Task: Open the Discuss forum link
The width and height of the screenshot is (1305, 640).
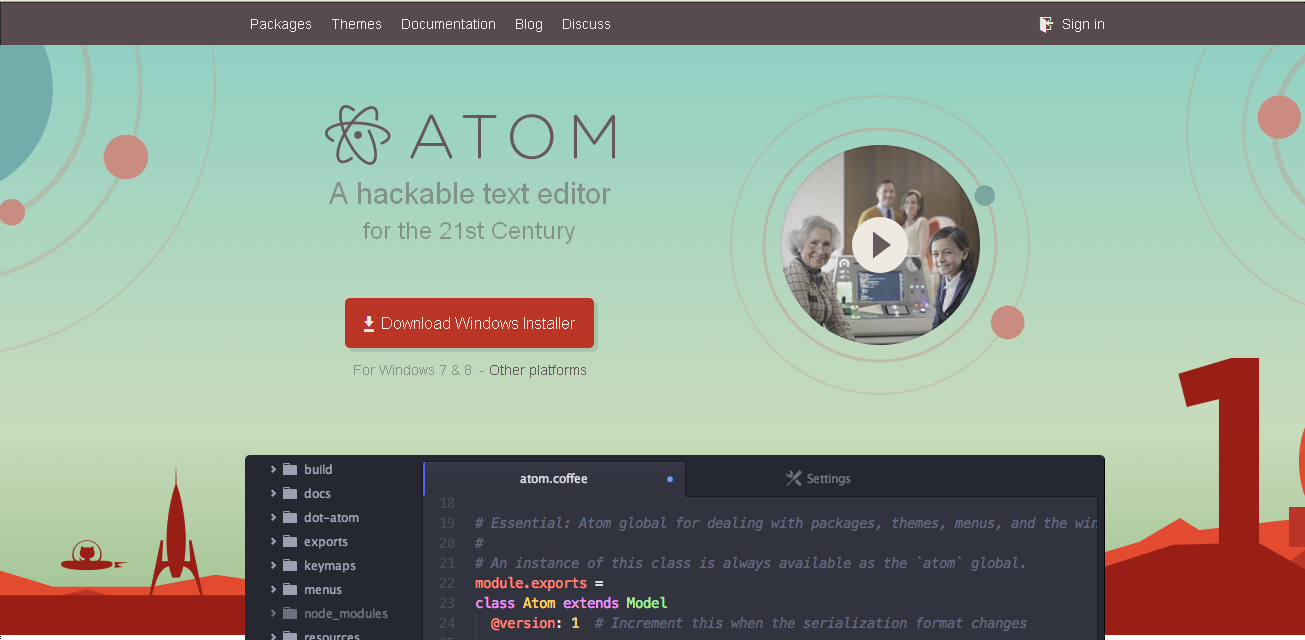Action: point(586,24)
